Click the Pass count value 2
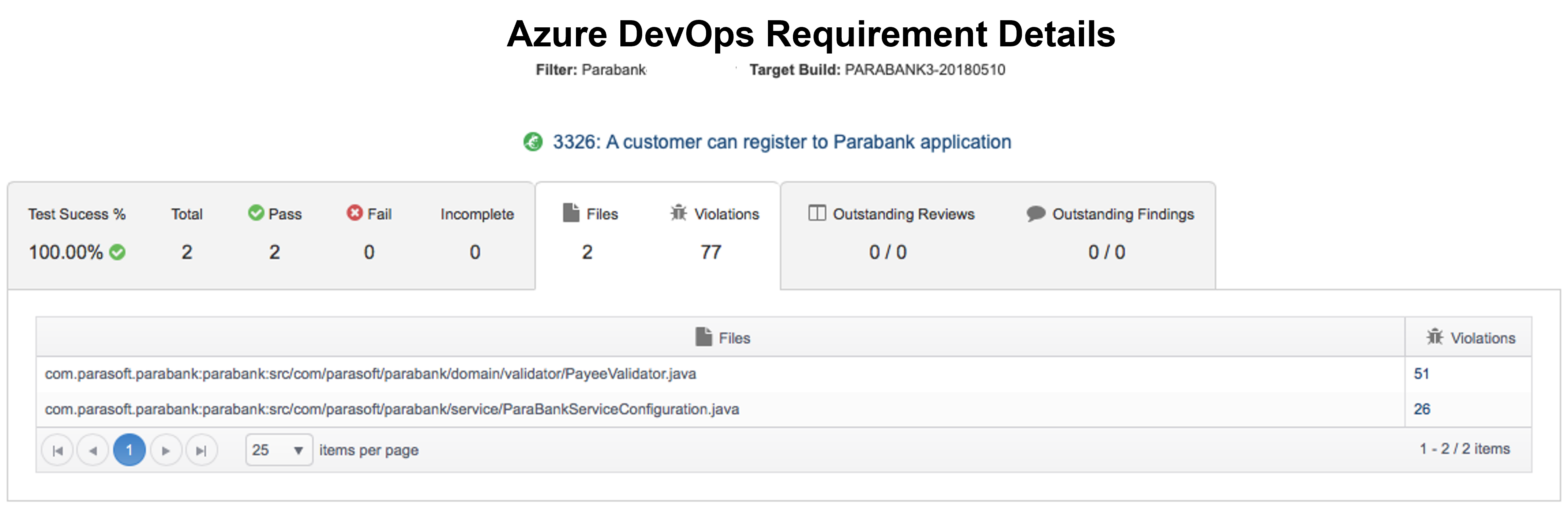1568x507 pixels. [x=274, y=252]
